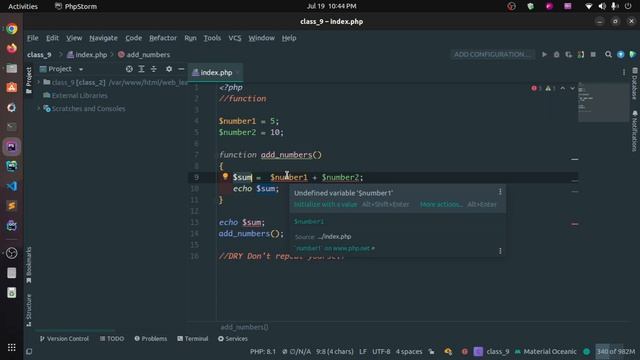Open the Version Control tool window
Image resolution: width=640 pixels, height=360 pixels.
coord(64,339)
